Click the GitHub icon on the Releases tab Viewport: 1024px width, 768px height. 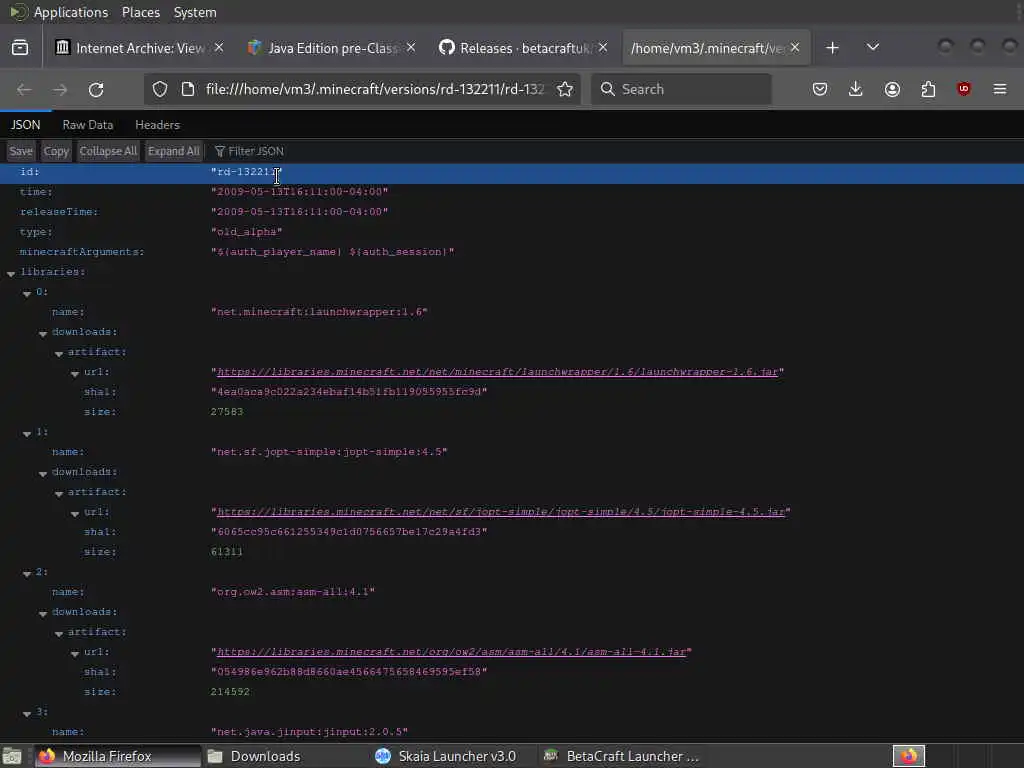(447, 48)
